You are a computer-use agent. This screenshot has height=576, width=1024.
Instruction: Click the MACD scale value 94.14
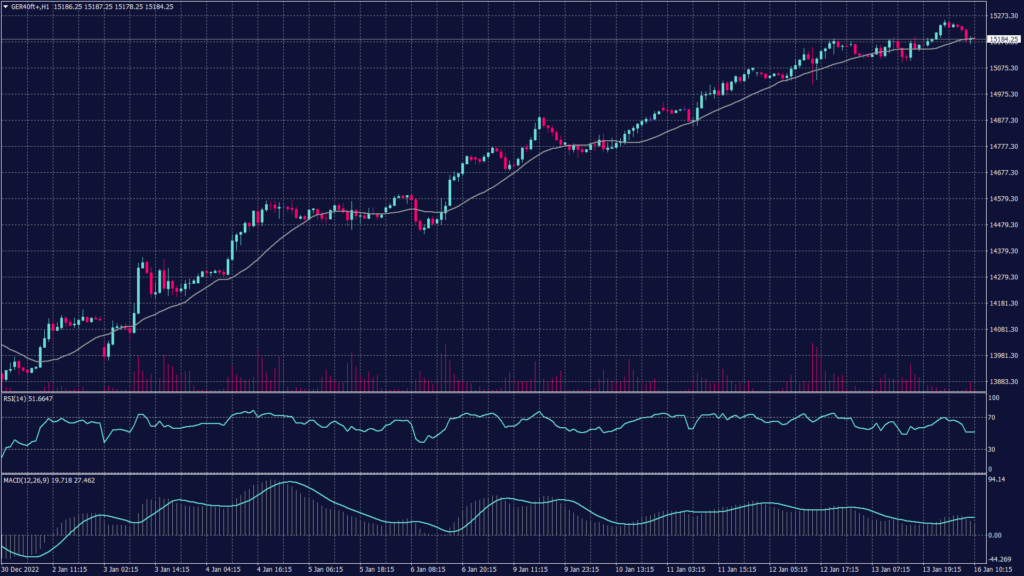[996, 480]
